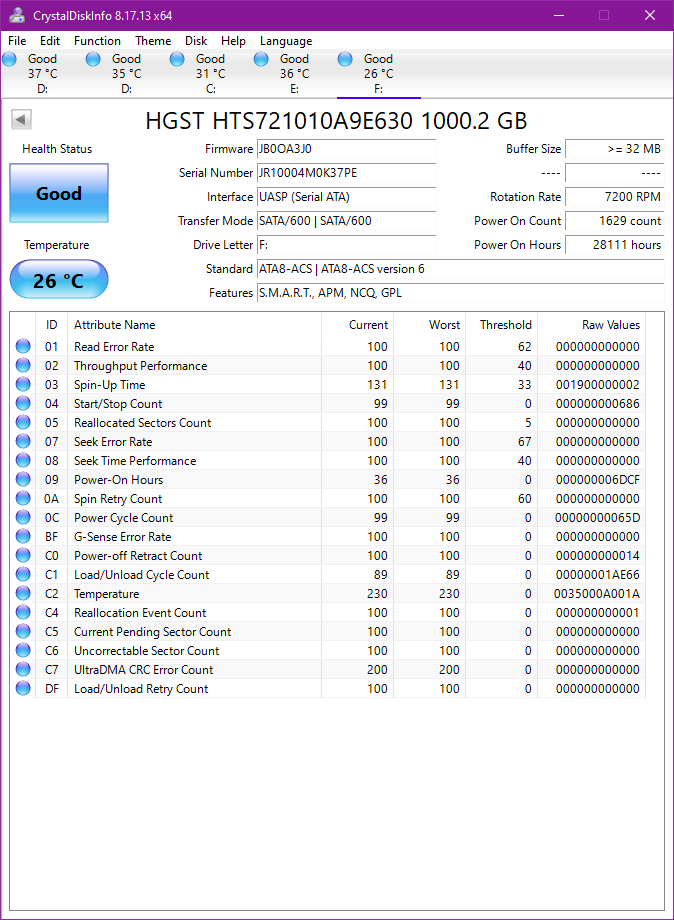Click the Rotation Rate 7200 RPM value
The image size is (674, 920).
[x=614, y=197]
